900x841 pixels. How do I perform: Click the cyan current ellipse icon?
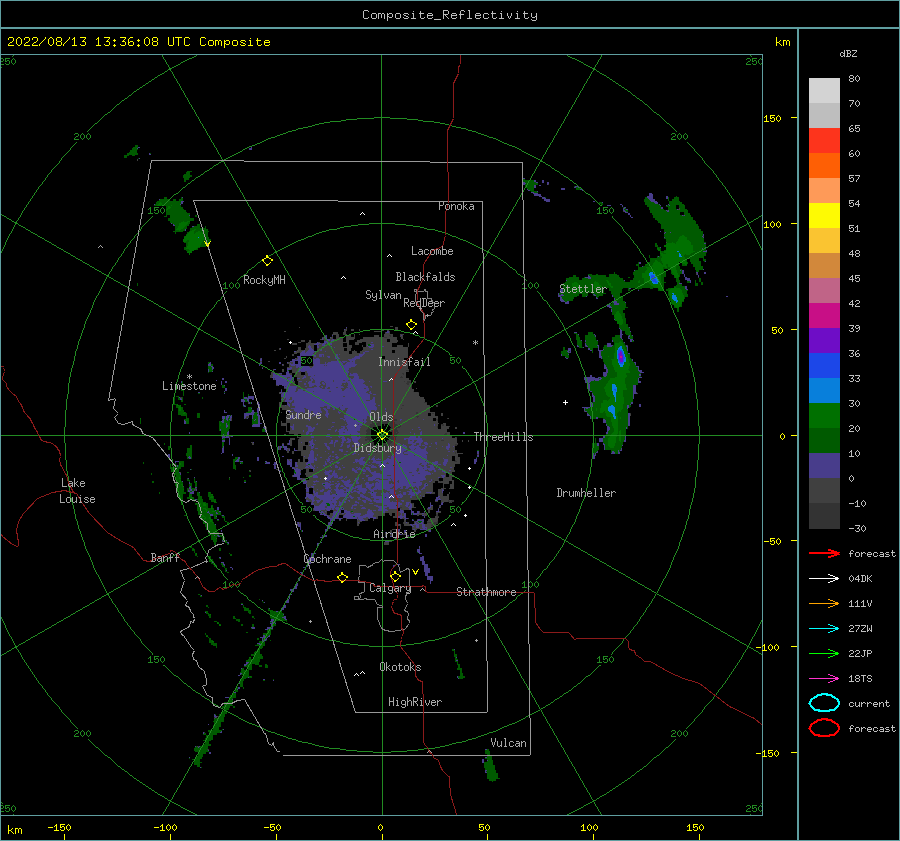[824, 703]
